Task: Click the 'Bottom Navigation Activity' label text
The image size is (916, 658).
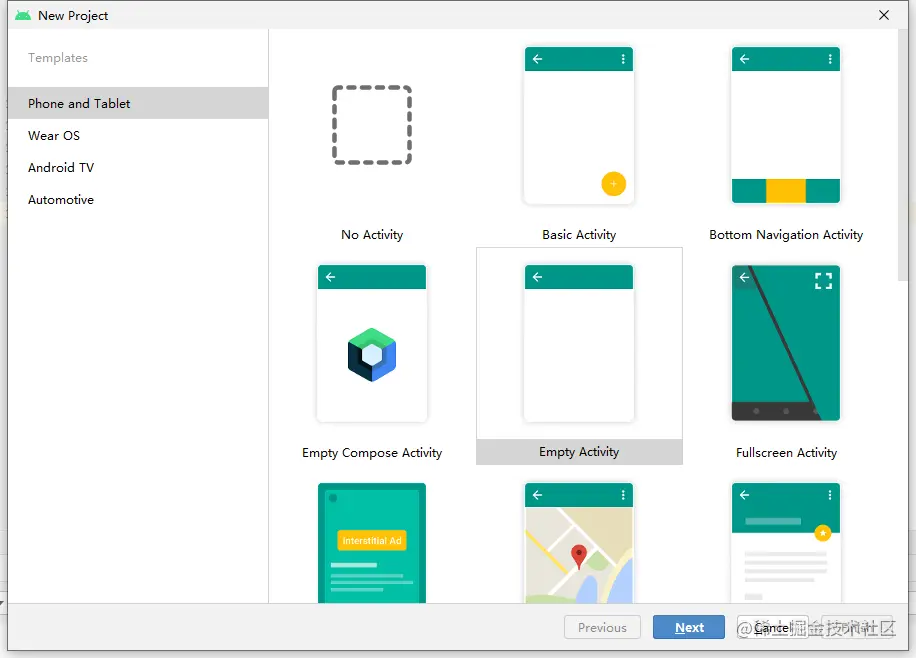Action: pyautogui.click(x=786, y=235)
